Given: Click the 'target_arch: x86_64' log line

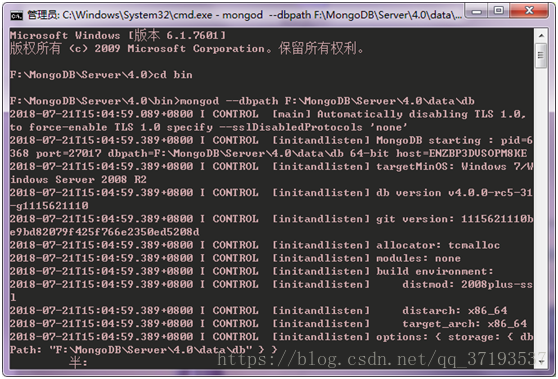Looking at the screenshot, I should pyautogui.click(x=268, y=323).
